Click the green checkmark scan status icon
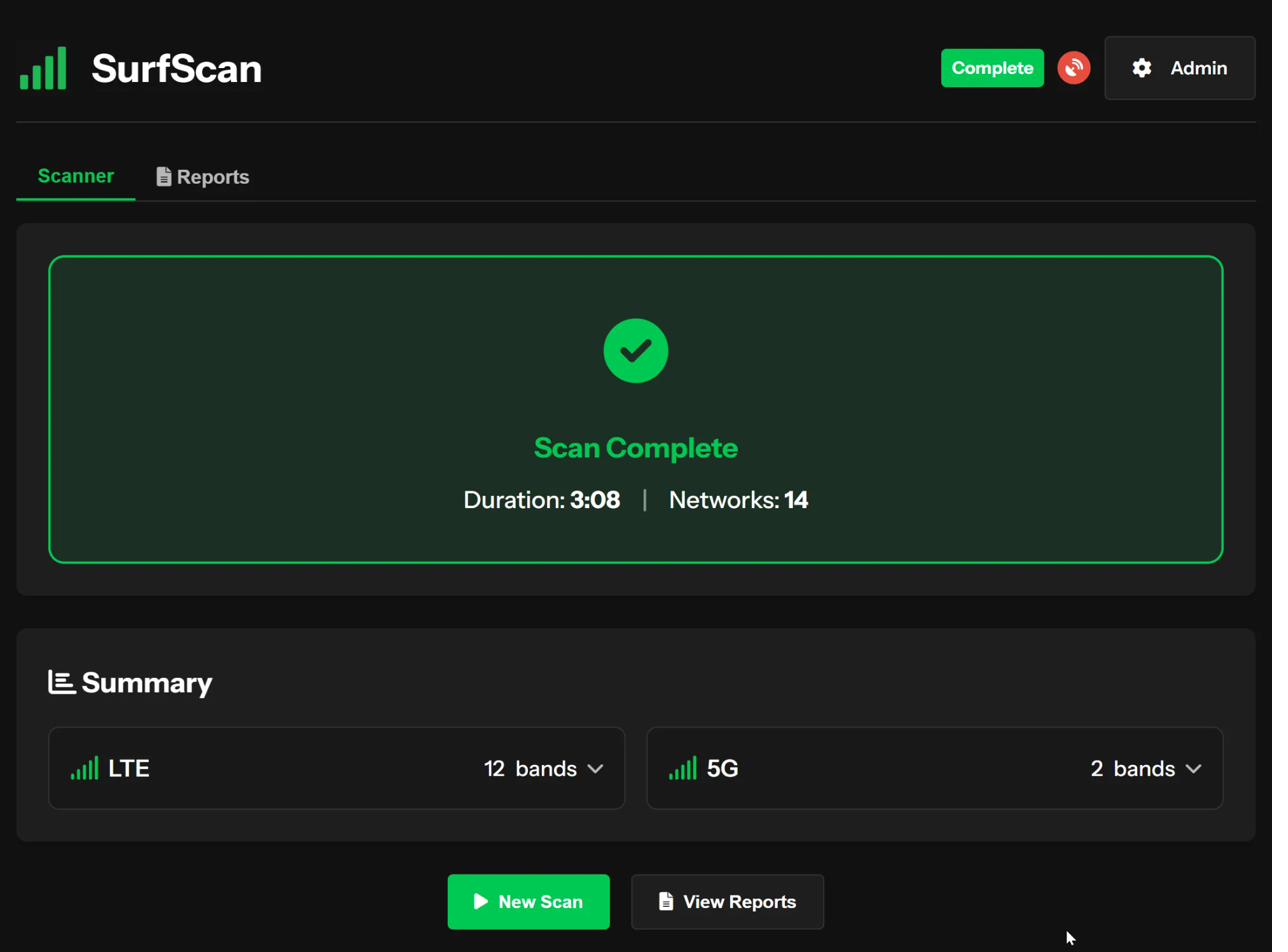Image resolution: width=1288 pixels, height=952 pixels. tap(636, 350)
